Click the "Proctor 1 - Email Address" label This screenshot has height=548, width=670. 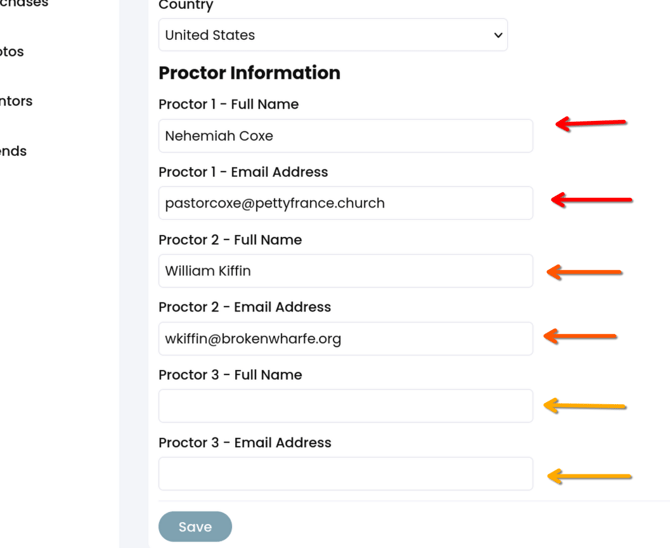pos(243,172)
